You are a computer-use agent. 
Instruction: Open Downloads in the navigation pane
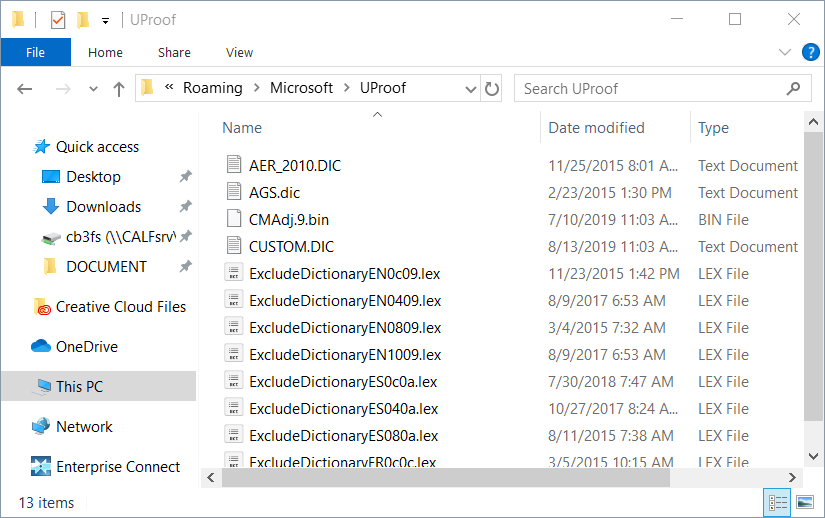103,207
